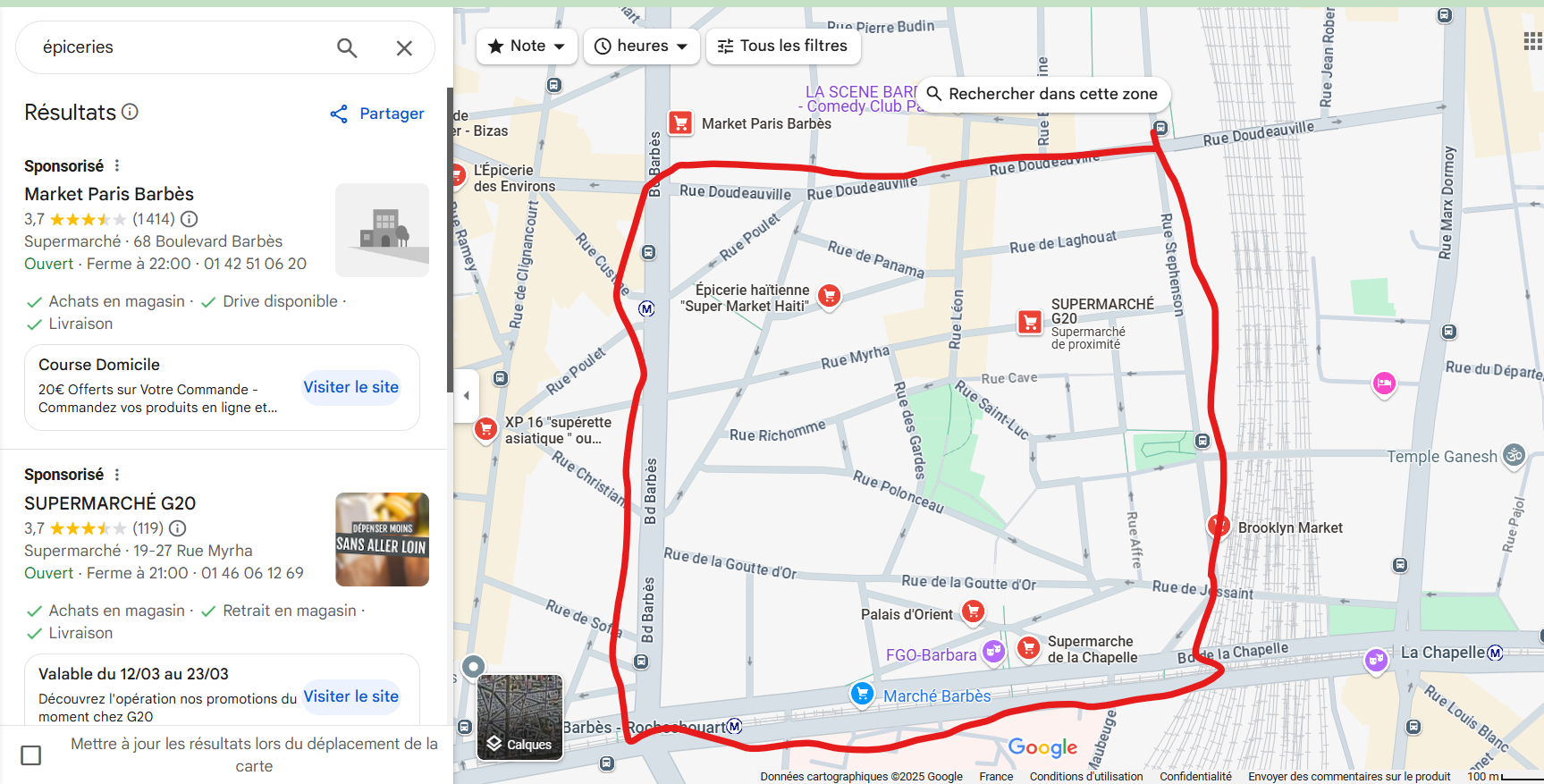Select the SUPERMARCHÉ G20 map marker

tap(1031, 322)
